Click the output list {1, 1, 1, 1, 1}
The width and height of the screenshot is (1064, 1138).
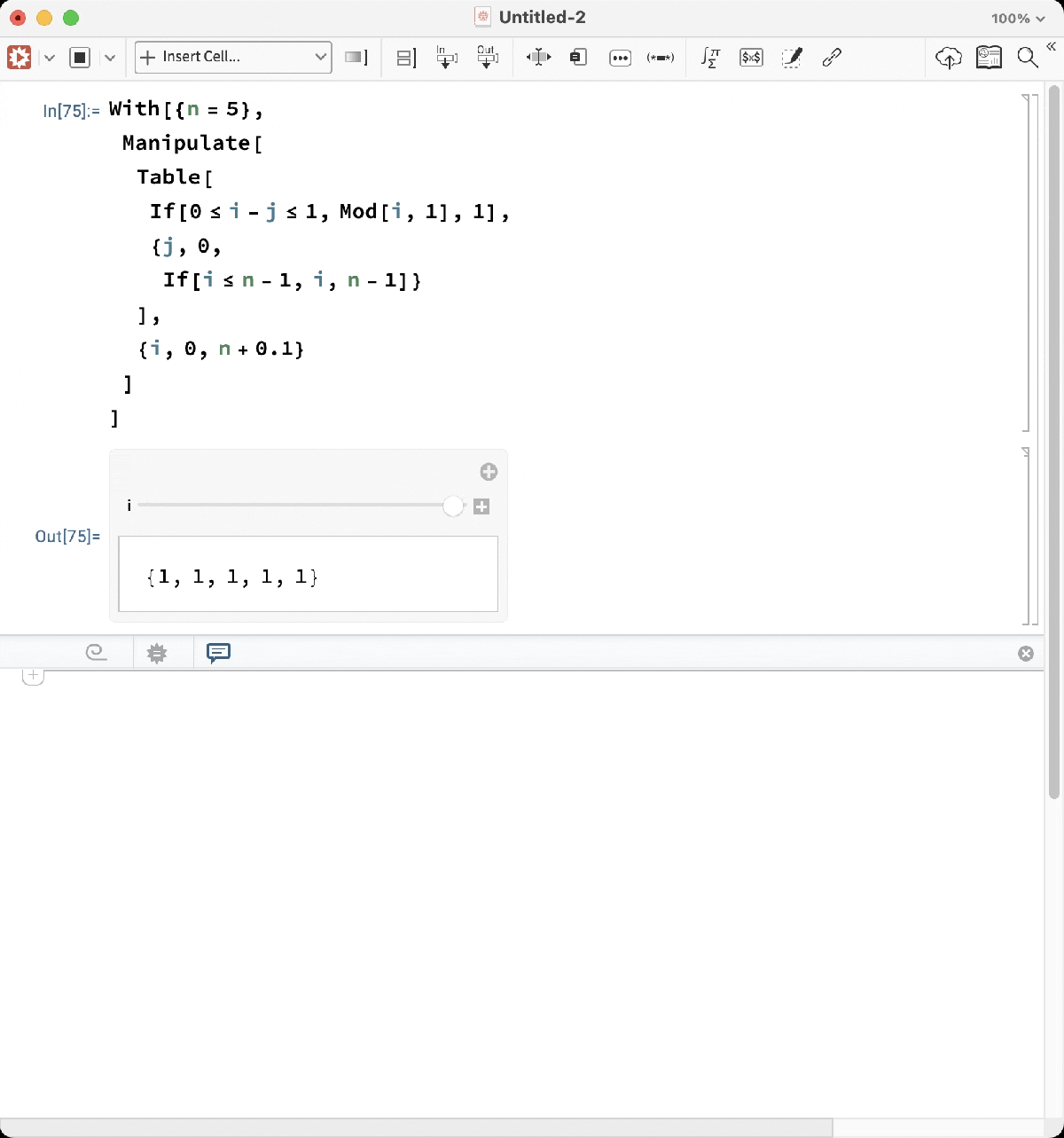pos(233,577)
